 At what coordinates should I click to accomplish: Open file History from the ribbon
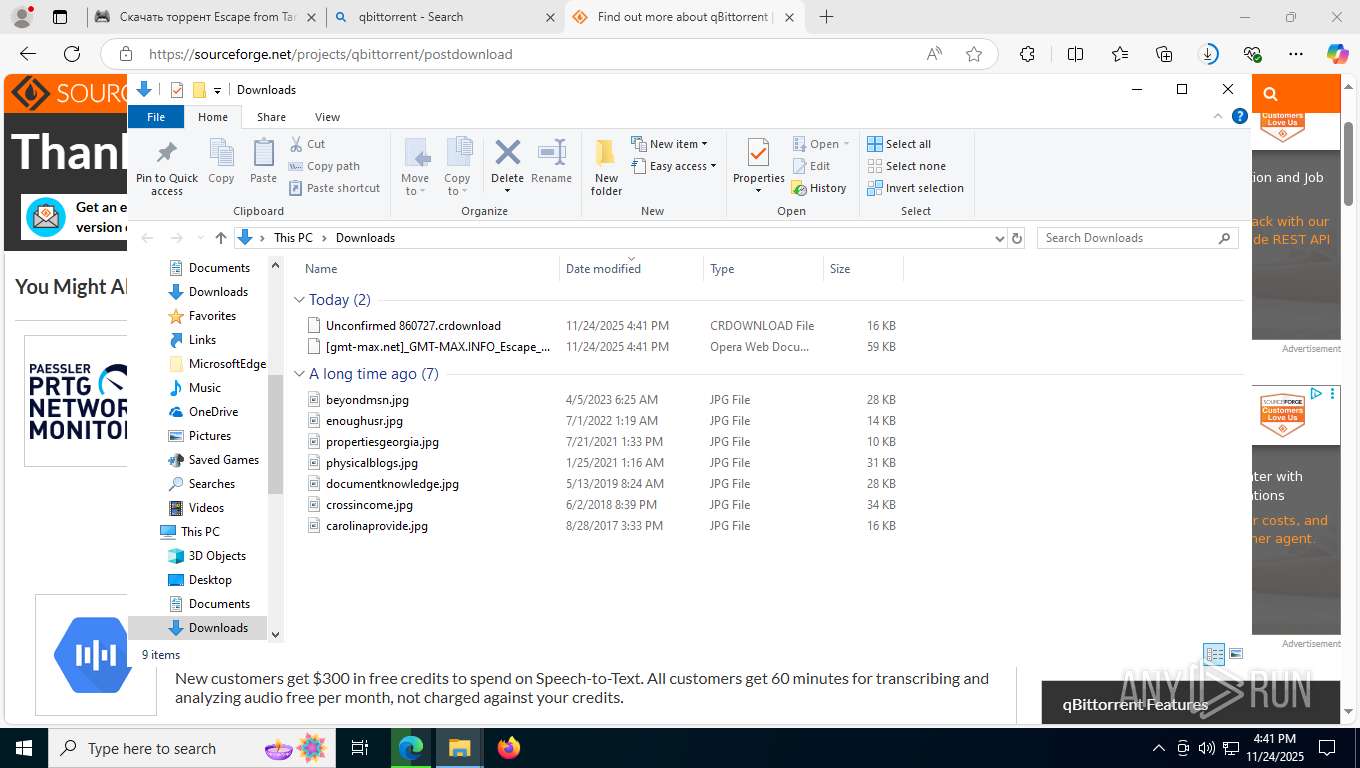[x=818, y=188]
